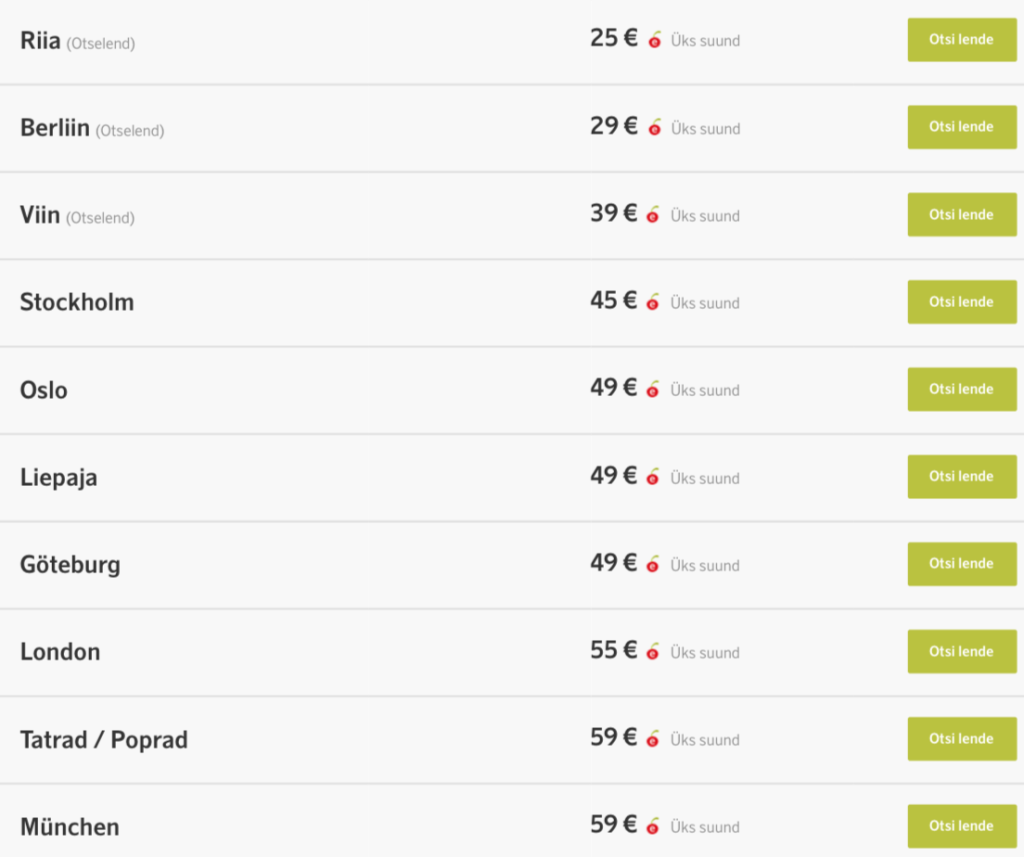Hit the Otsi lende button for Göteburg
1024x857 pixels.
pos(961,564)
